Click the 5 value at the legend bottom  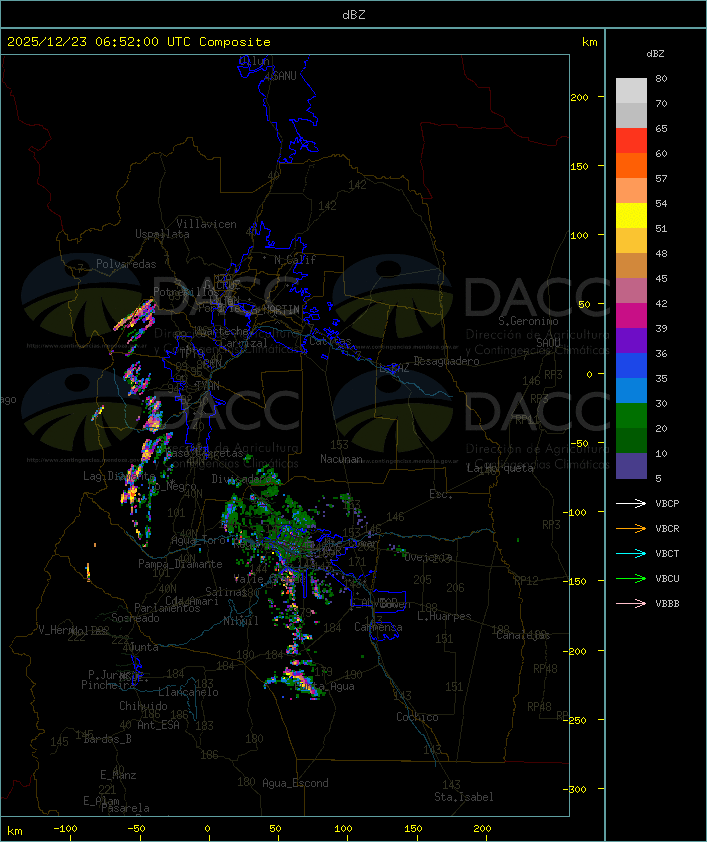click(658, 478)
